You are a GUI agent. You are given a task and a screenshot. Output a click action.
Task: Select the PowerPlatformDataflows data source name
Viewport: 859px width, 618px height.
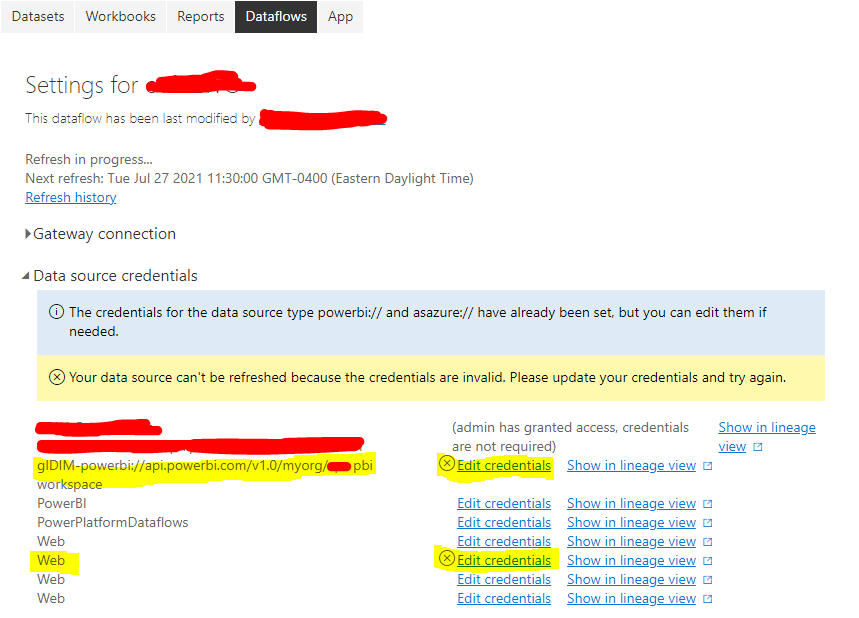112,523
